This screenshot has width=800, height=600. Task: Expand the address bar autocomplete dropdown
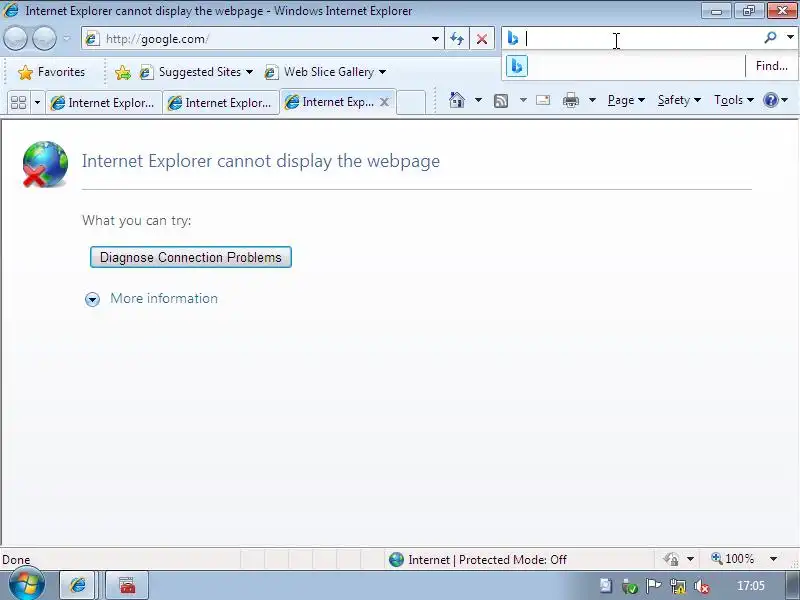(435, 39)
